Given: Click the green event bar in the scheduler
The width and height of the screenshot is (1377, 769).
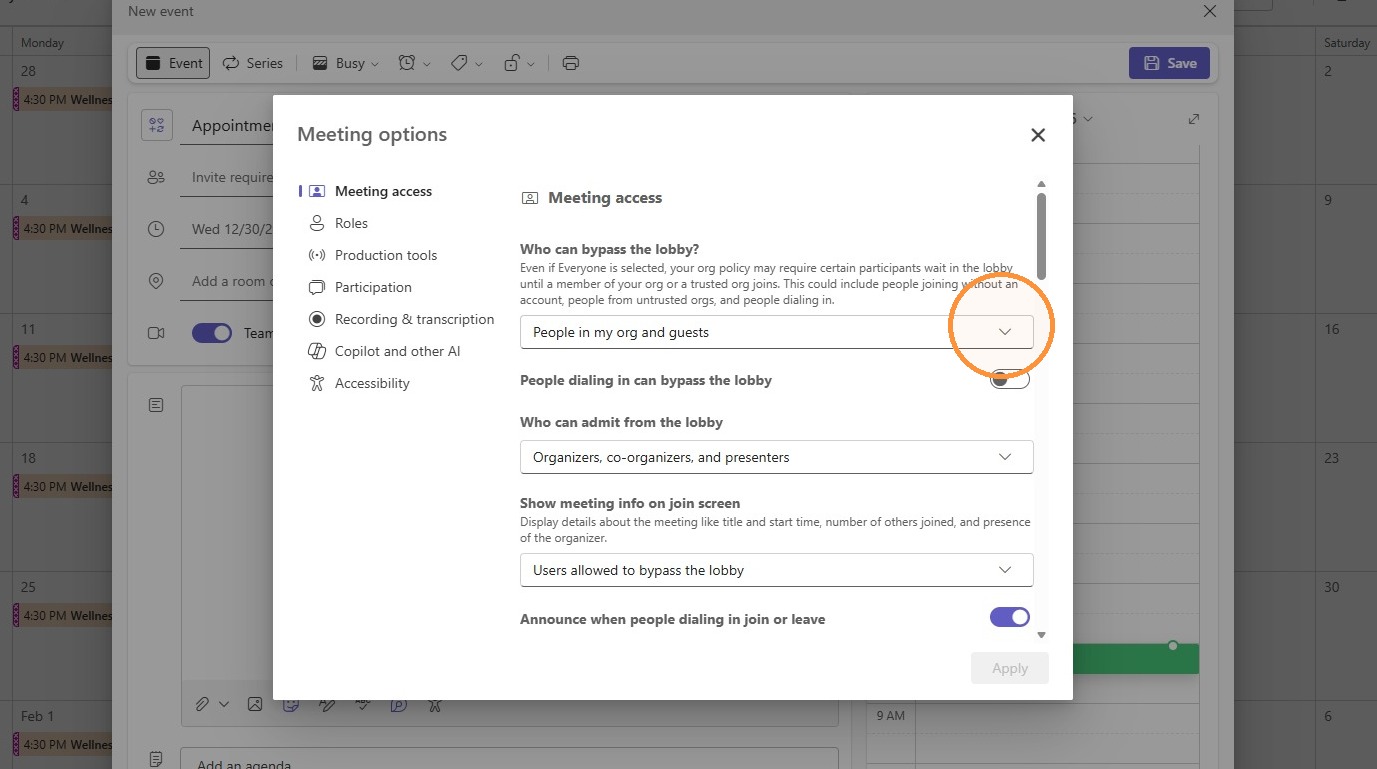Looking at the screenshot, I should [x=1136, y=659].
